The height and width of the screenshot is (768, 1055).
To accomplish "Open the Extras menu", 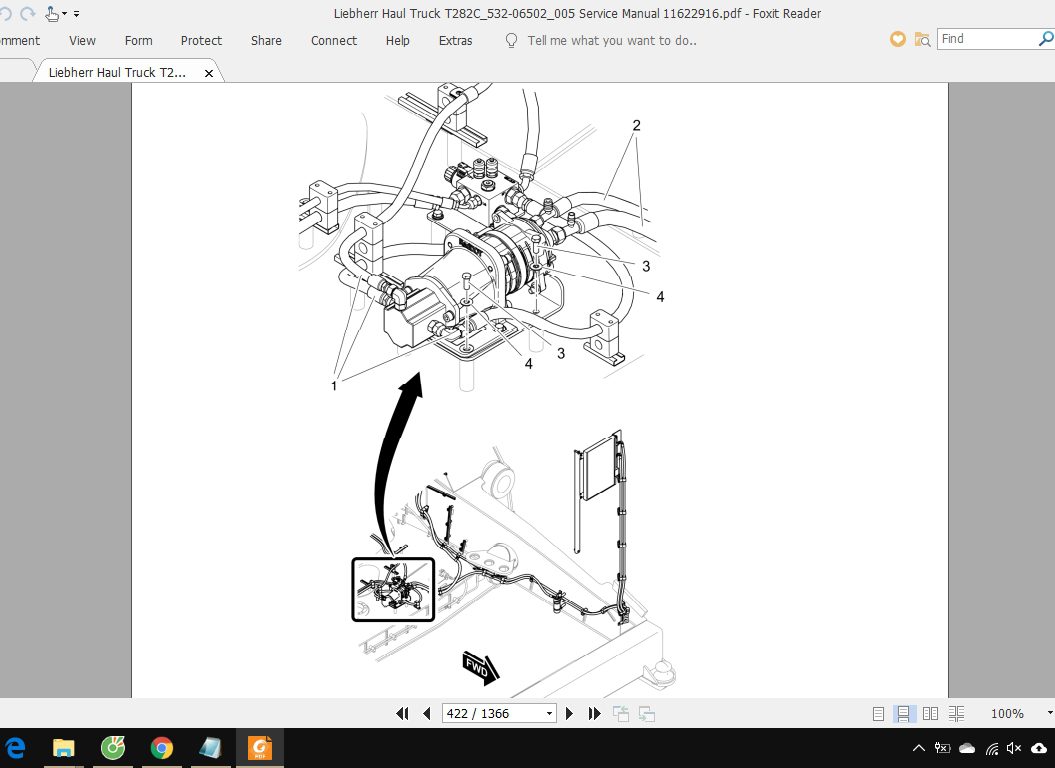I will (x=455, y=41).
